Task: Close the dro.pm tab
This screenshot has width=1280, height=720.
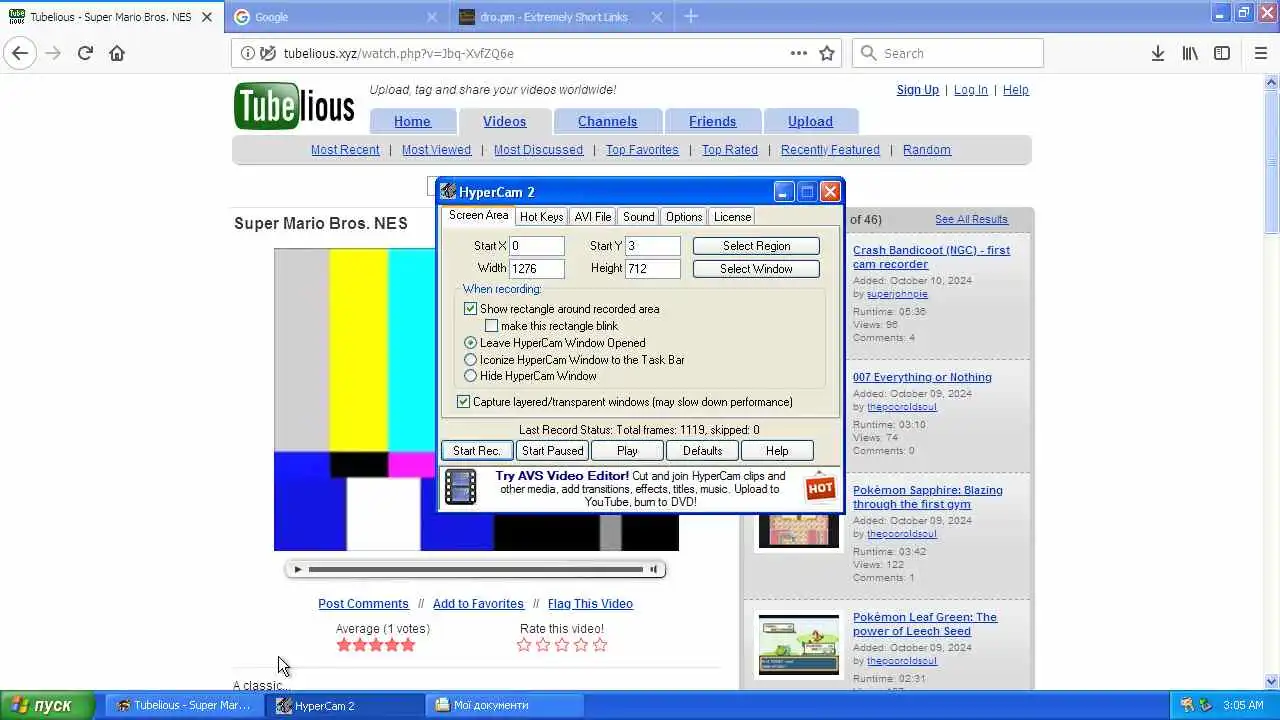Action: [x=657, y=17]
